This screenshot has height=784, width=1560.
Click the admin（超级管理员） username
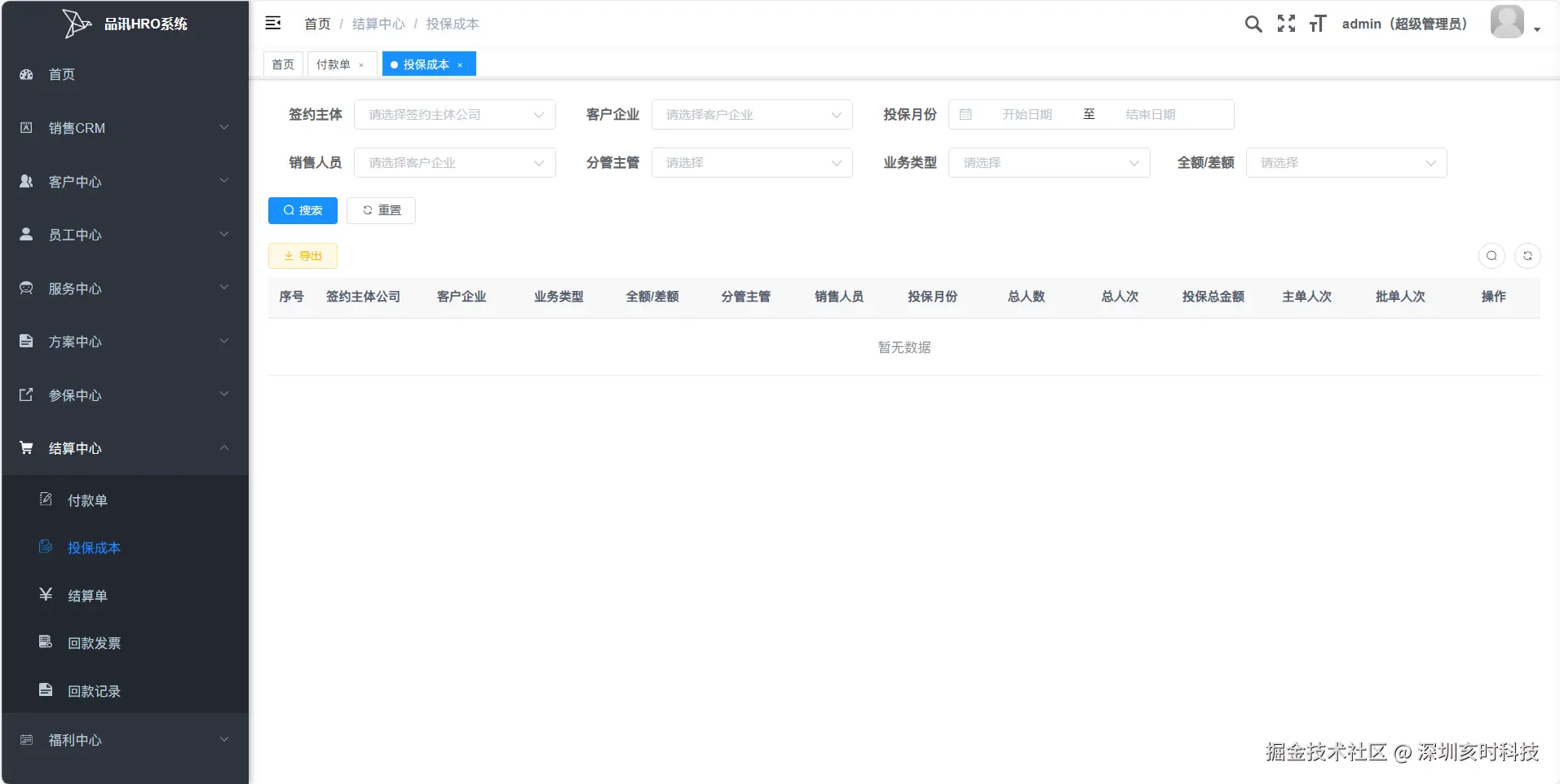(1404, 24)
